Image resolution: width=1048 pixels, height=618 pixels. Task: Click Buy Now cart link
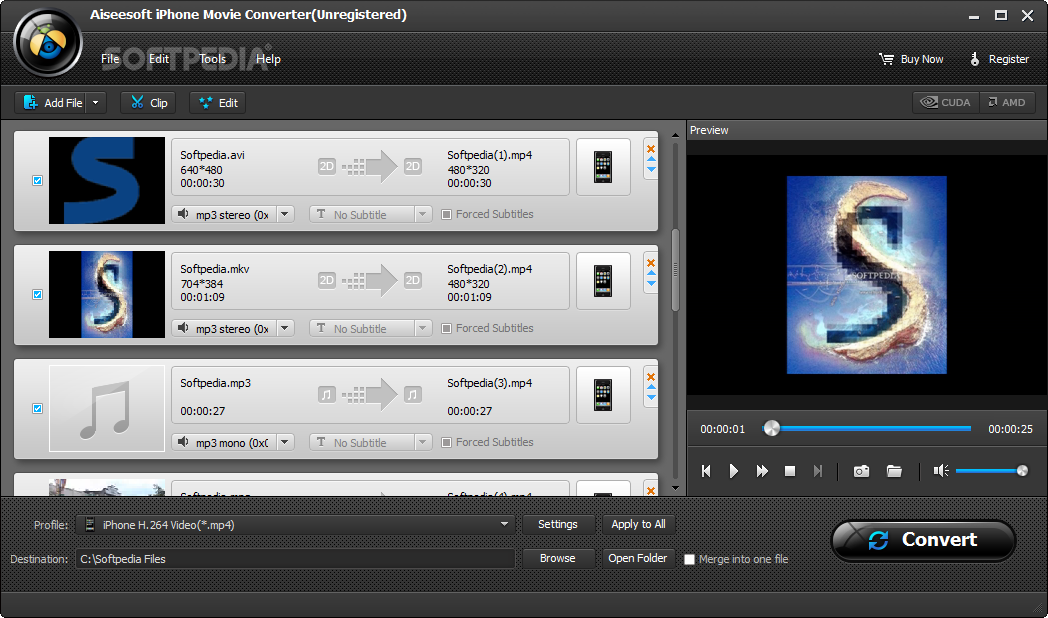pos(911,59)
